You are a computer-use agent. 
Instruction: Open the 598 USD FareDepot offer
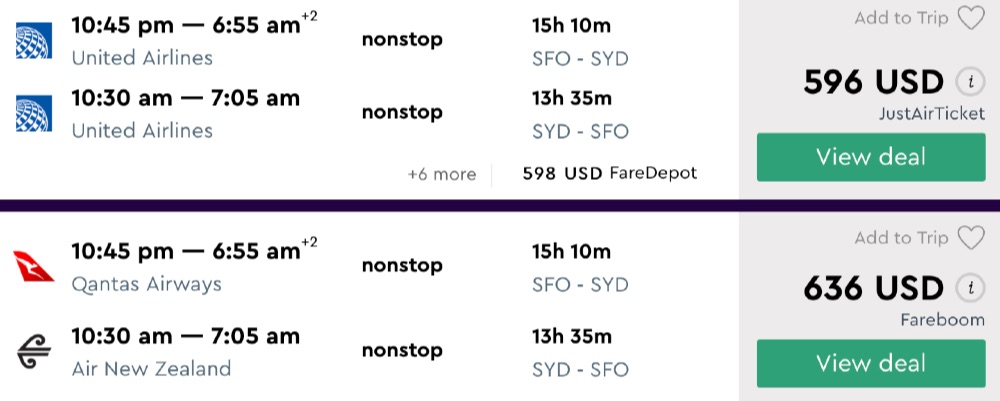(x=609, y=174)
